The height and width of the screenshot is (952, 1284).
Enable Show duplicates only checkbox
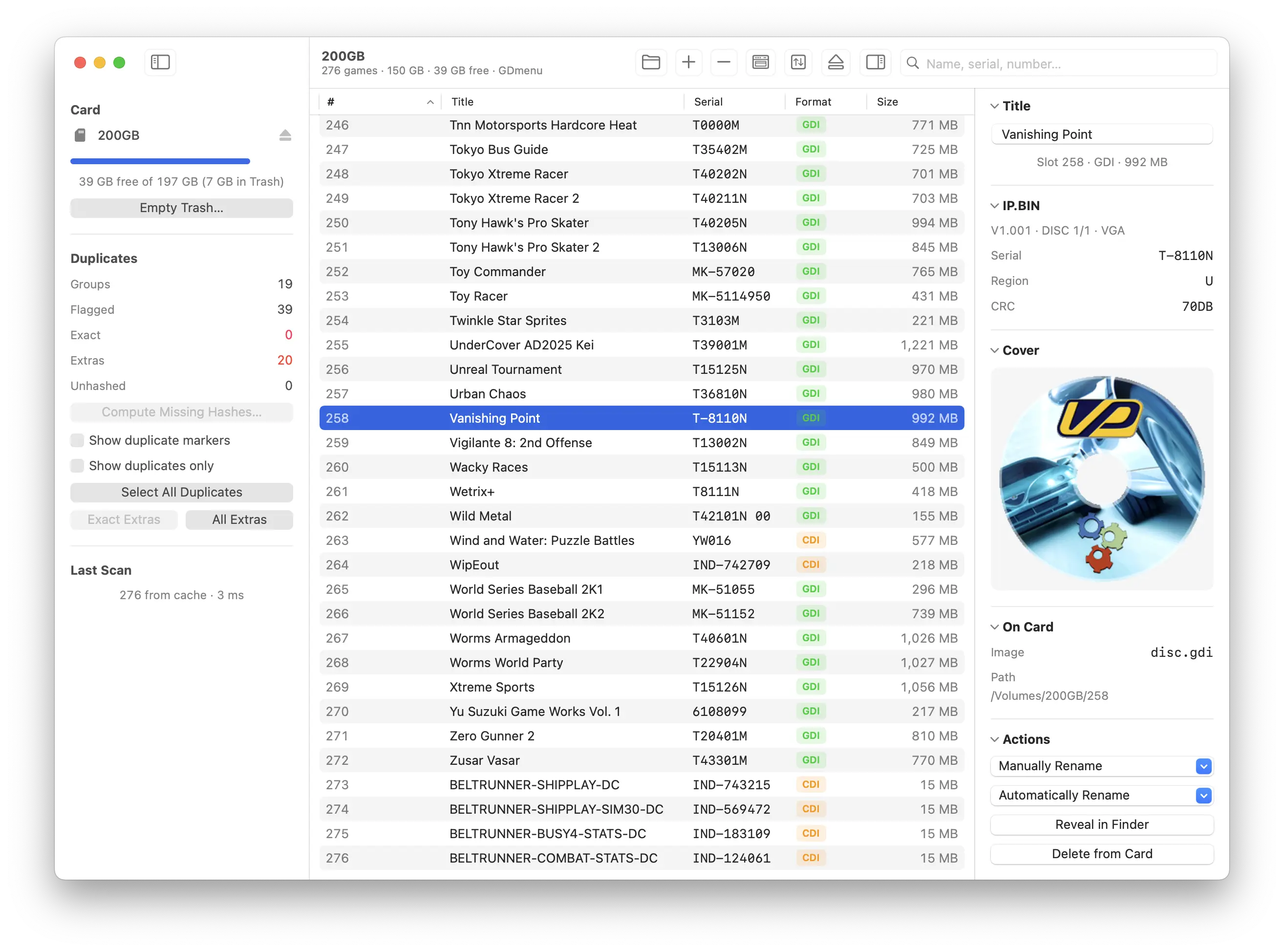point(77,466)
